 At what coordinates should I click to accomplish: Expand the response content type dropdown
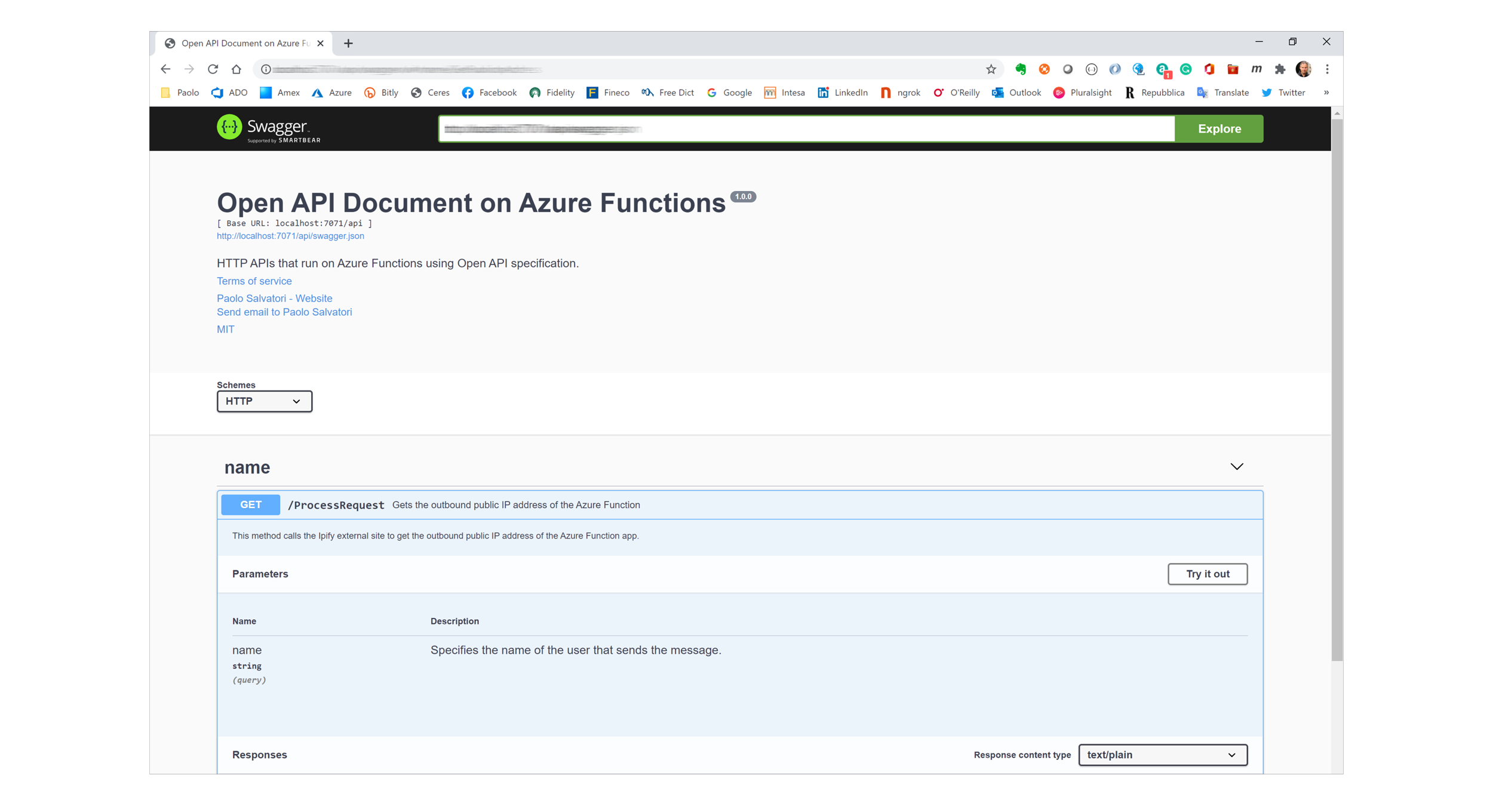1163,756
